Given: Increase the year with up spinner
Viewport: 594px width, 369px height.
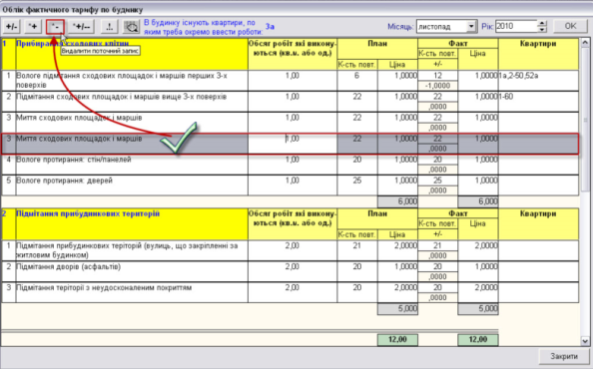Looking at the screenshot, I should (542, 23).
